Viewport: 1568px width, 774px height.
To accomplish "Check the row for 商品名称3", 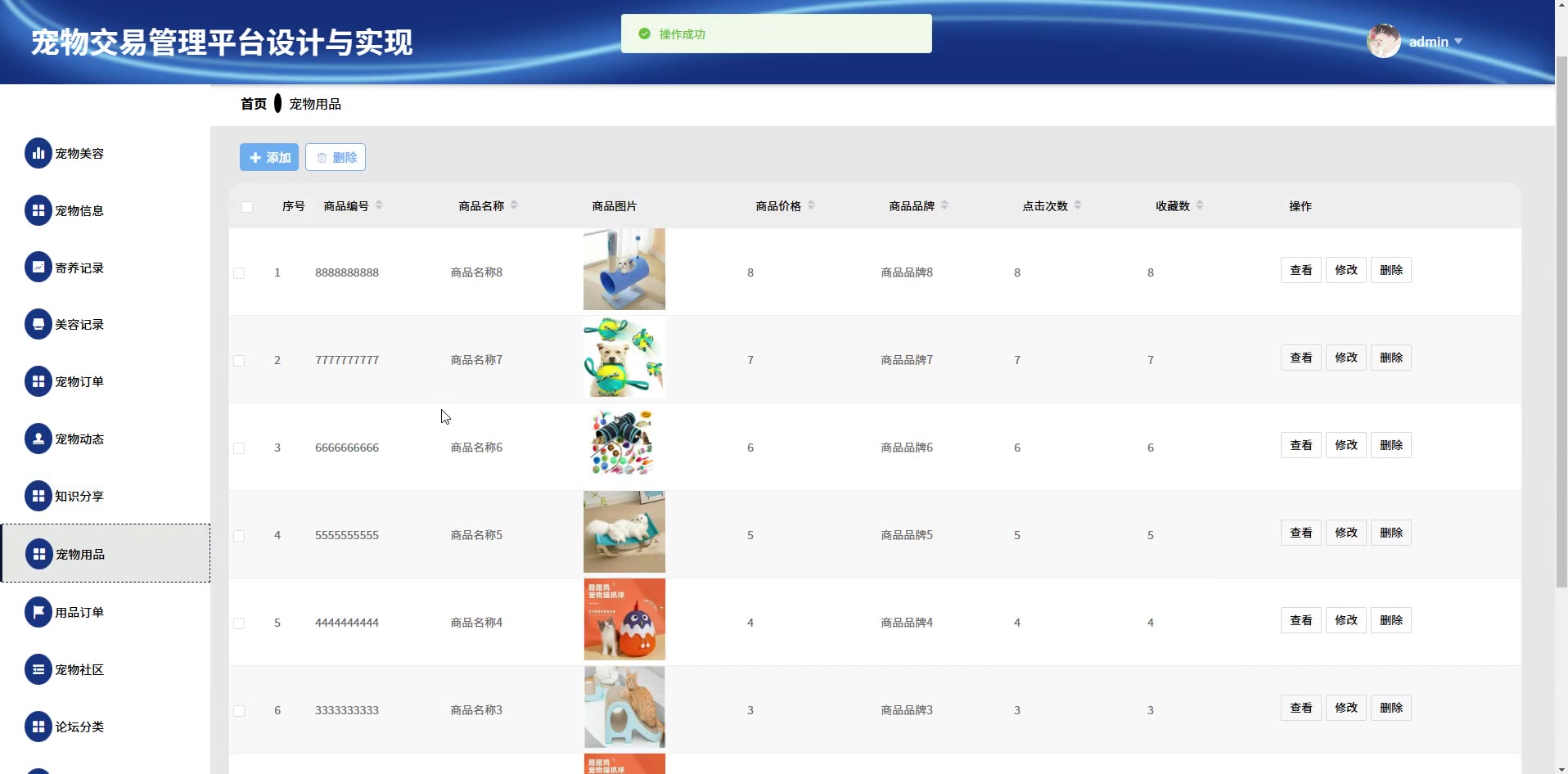I will point(239,711).
